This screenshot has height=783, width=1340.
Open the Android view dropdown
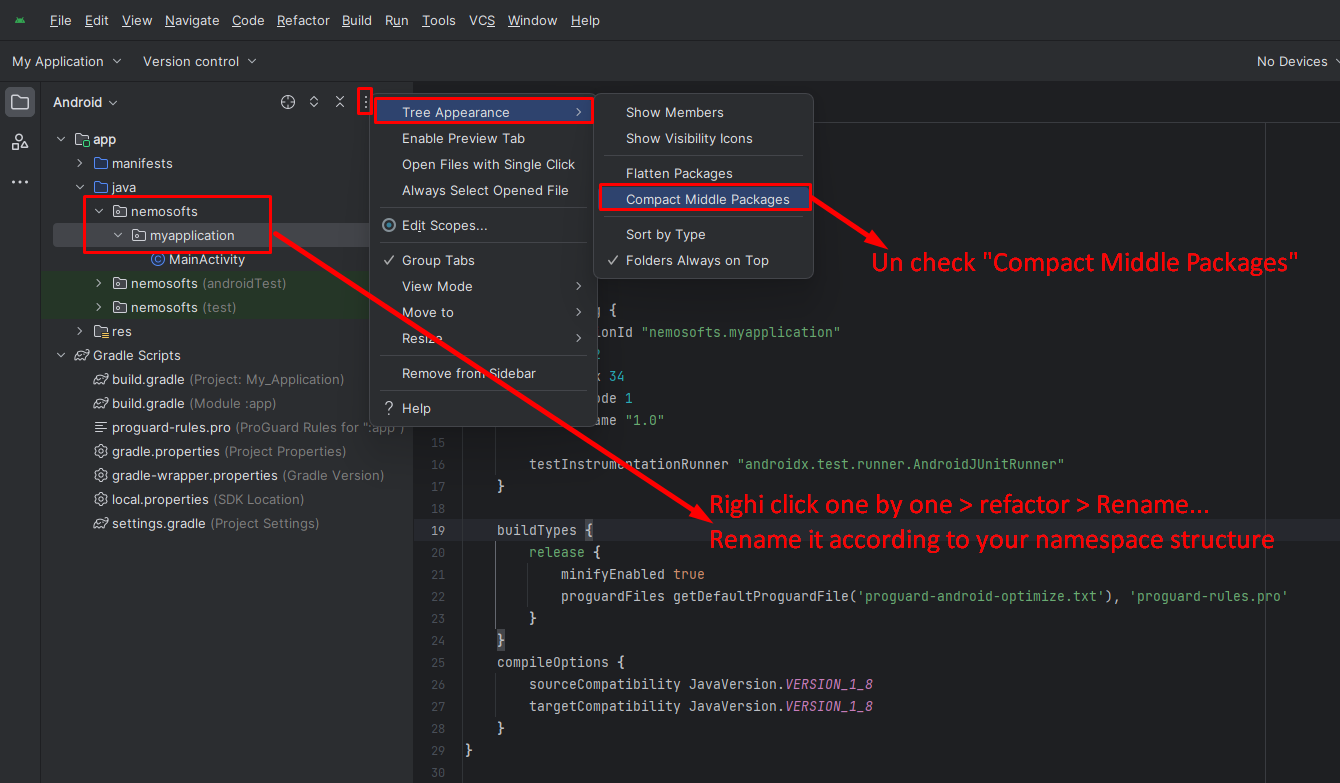tap(85, 102)
